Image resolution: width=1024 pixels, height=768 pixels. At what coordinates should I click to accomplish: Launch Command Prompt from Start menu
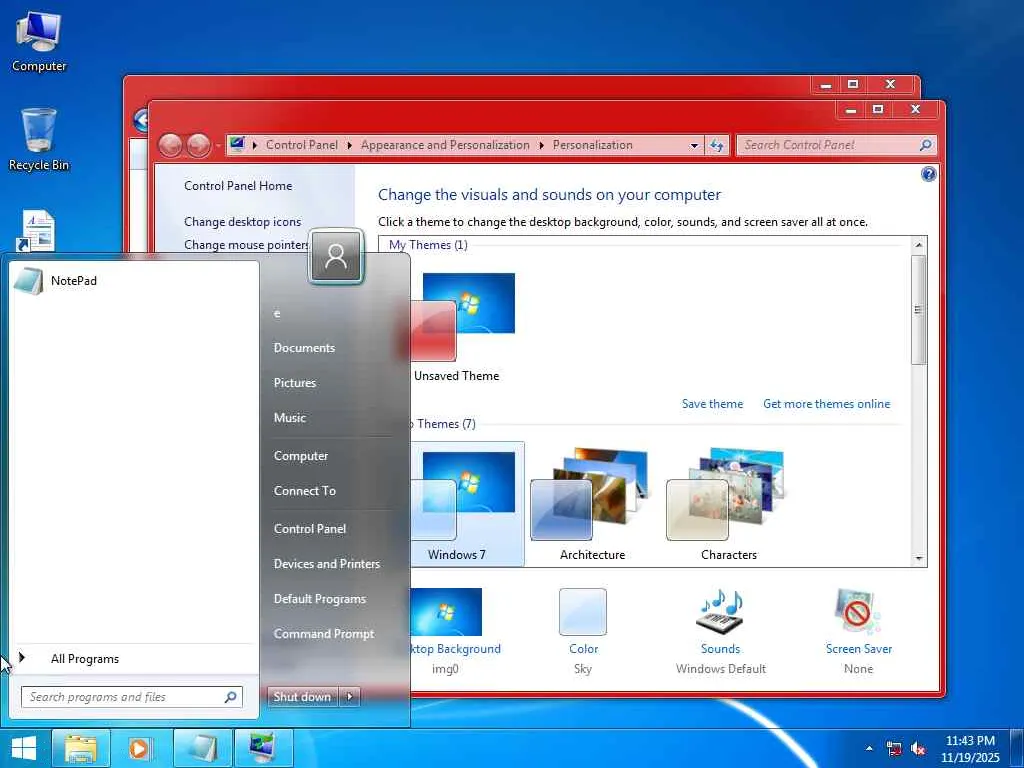coord(324,633)
